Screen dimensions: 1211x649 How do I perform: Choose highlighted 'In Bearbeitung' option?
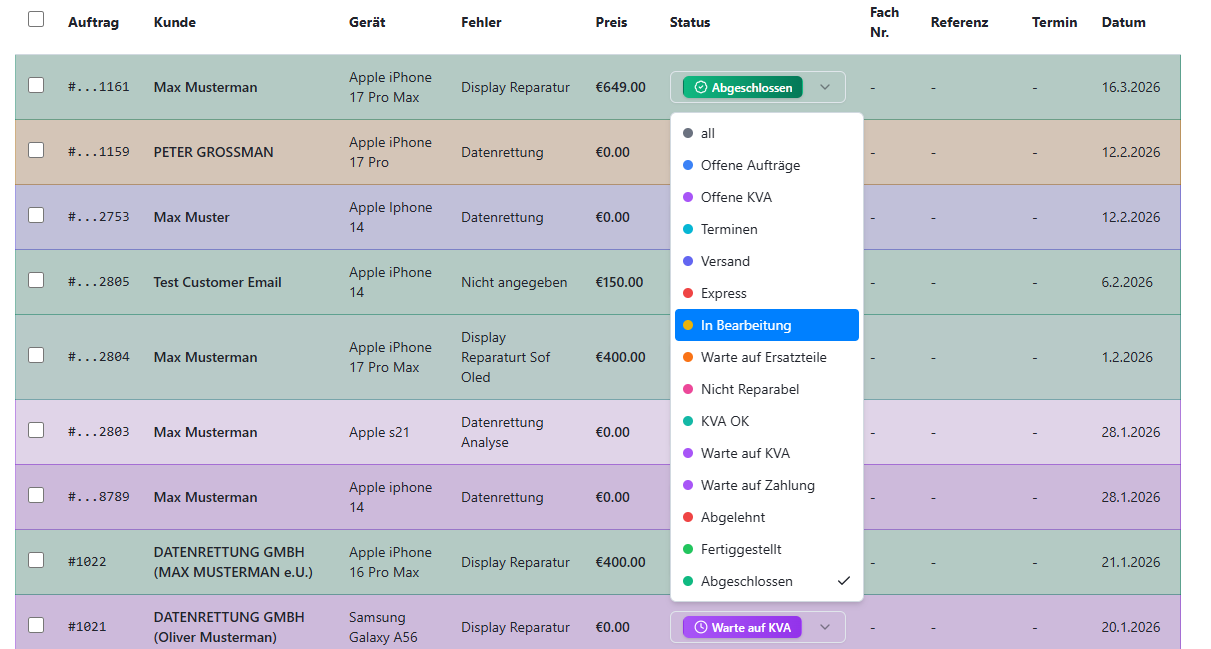767,325
